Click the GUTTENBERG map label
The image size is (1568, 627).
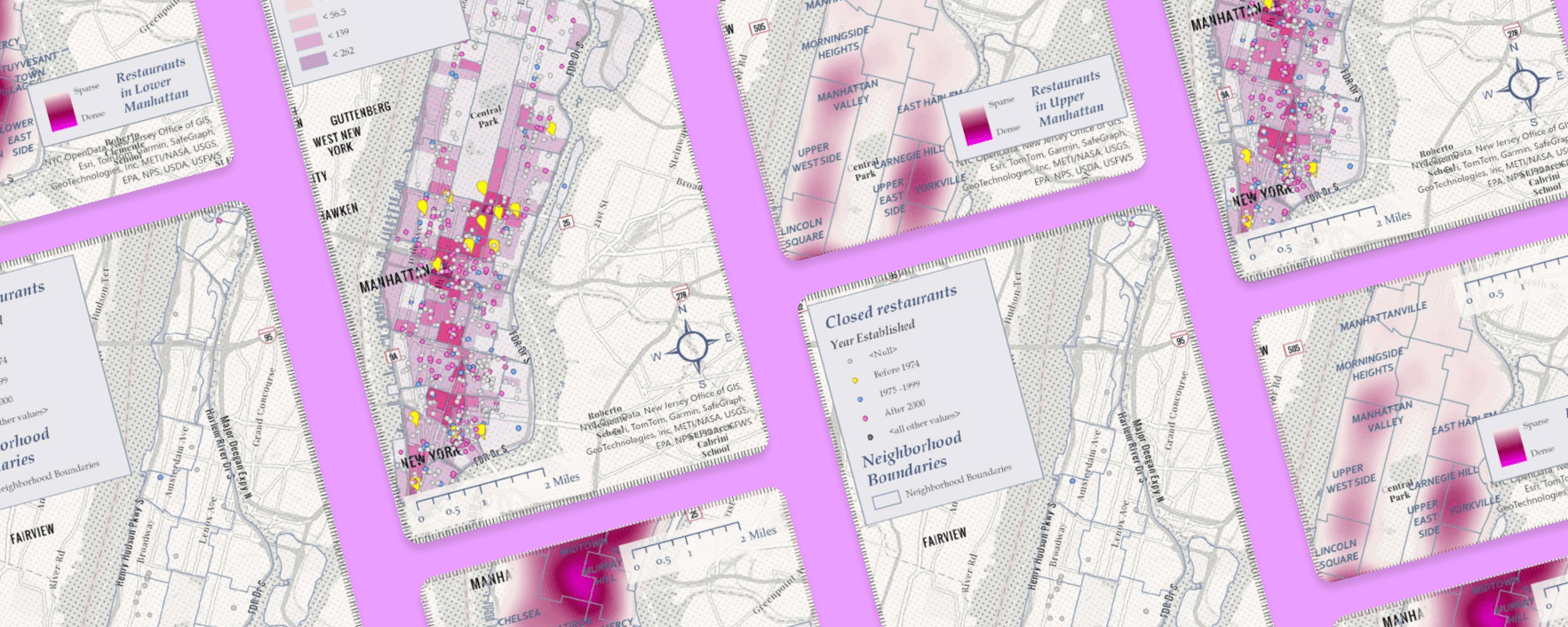pos(360,114)
